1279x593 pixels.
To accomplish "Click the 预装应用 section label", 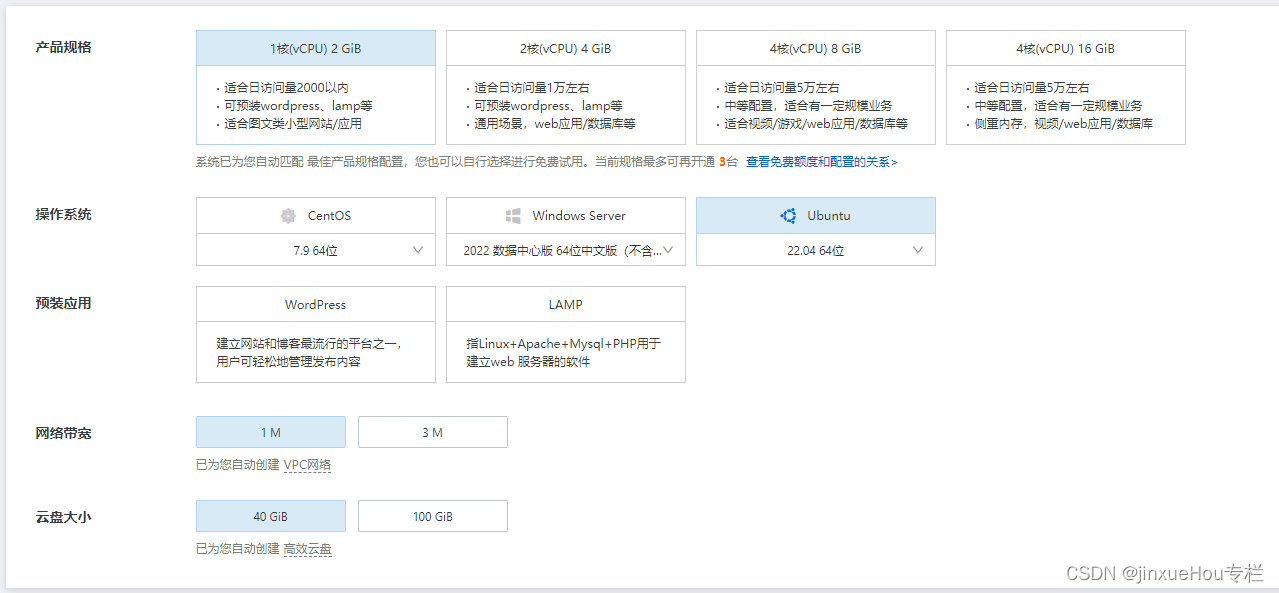I will pyautogui.click(x=63, y=303).
